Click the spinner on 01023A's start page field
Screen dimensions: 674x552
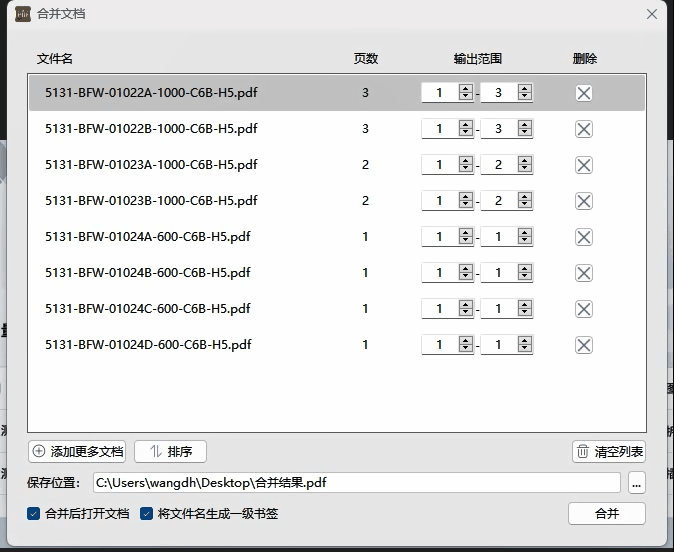[465, 165]
